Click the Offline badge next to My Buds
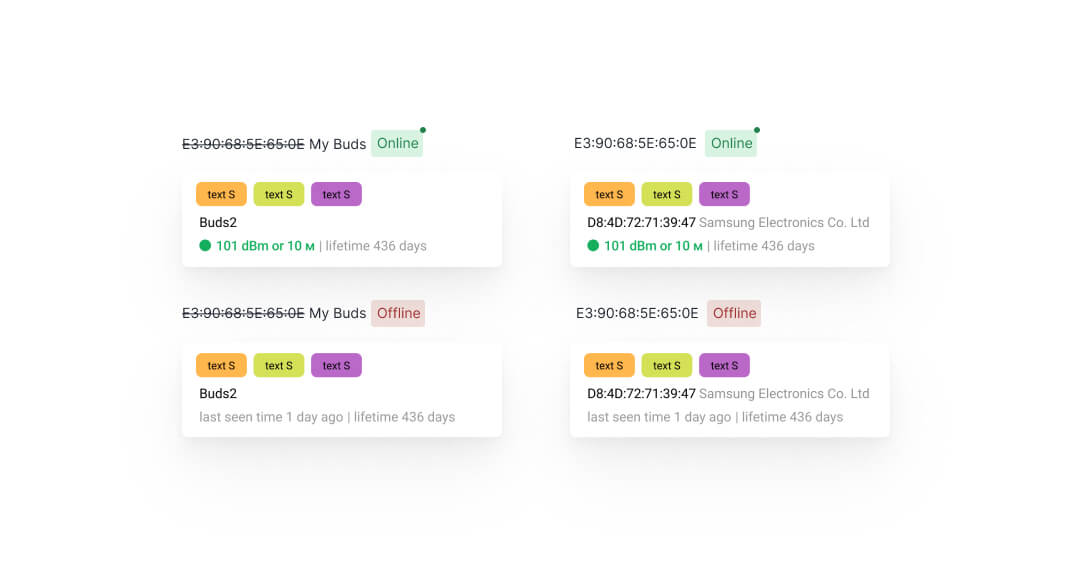Viewport: 1072px width, 563px height. click(x=398, y=314)
